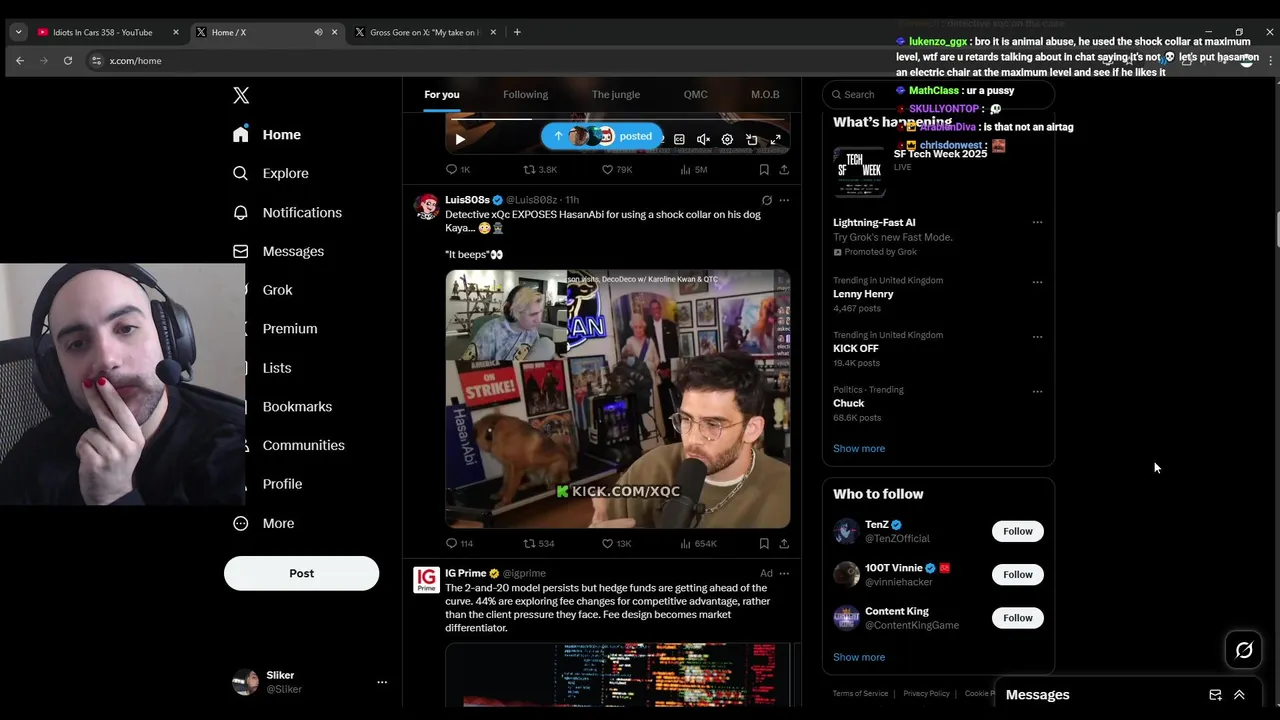Open the Luis808s username link
This screenshot has width=1280, height=720.
pos(467,200)
